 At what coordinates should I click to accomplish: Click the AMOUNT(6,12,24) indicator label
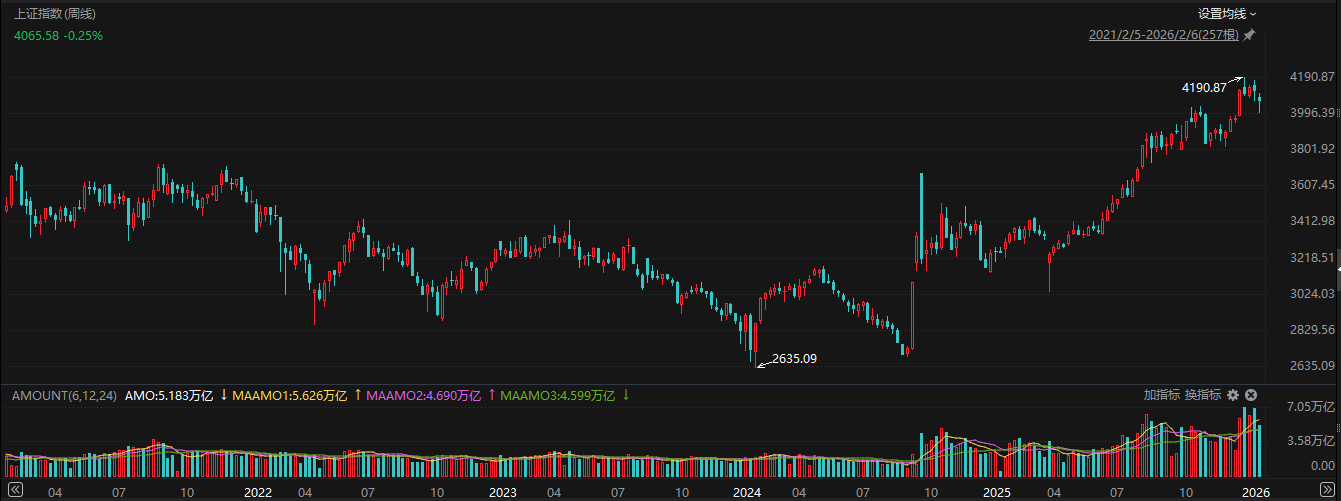click(x=65, y=396)
